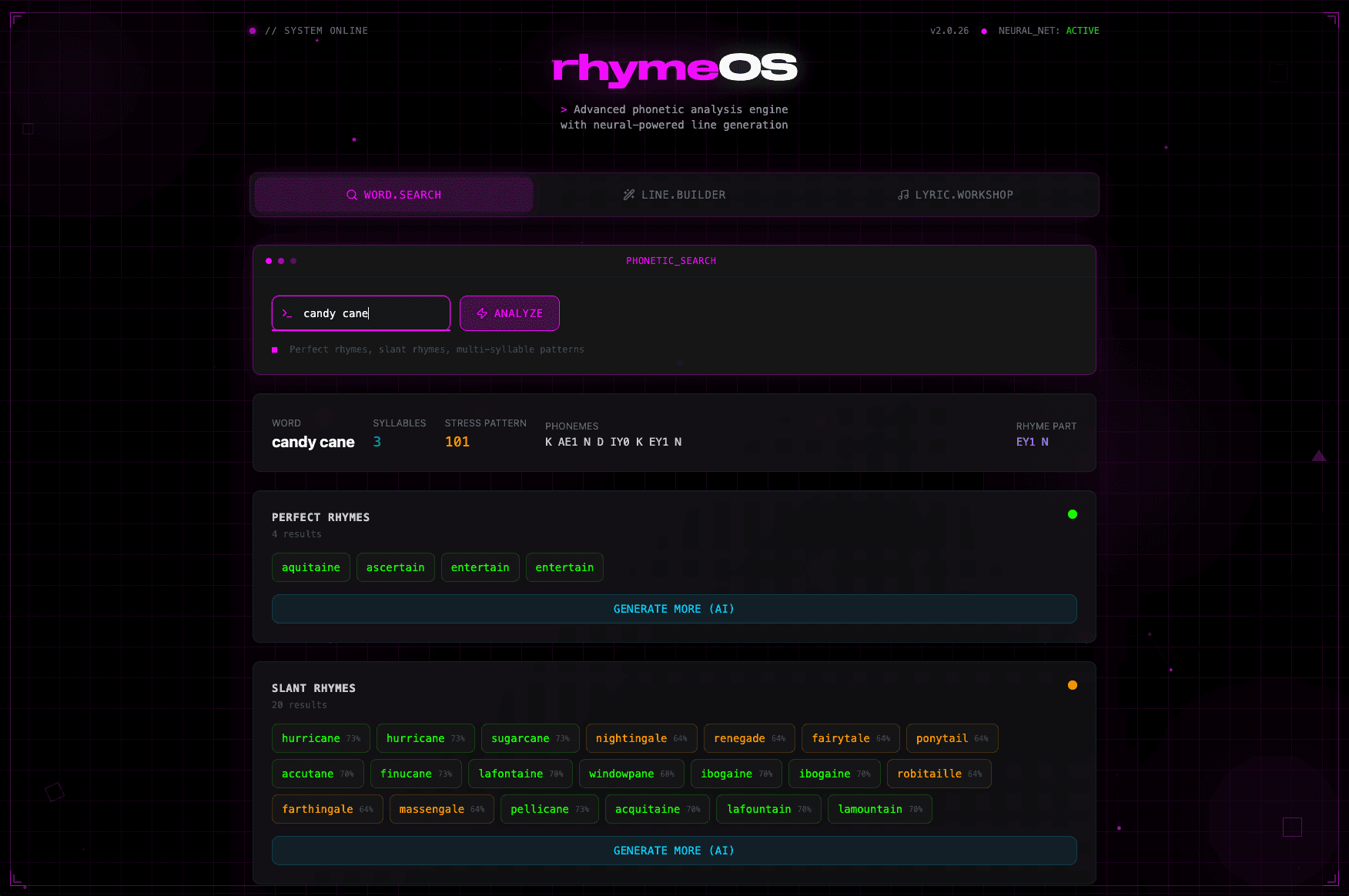Choose the fairytale rhyme chip
This screenshot has width=1349, height=896.
coord(851,738)
